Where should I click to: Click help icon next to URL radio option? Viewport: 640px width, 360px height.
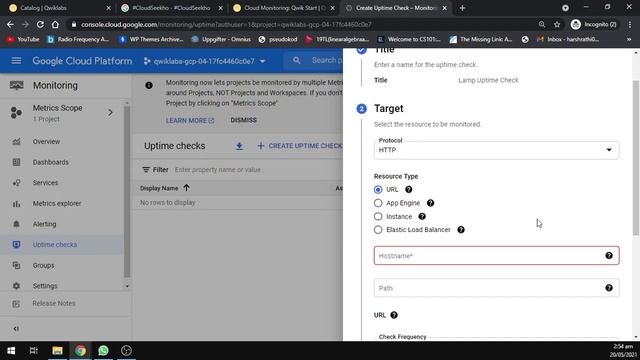[x=409, y=189]
